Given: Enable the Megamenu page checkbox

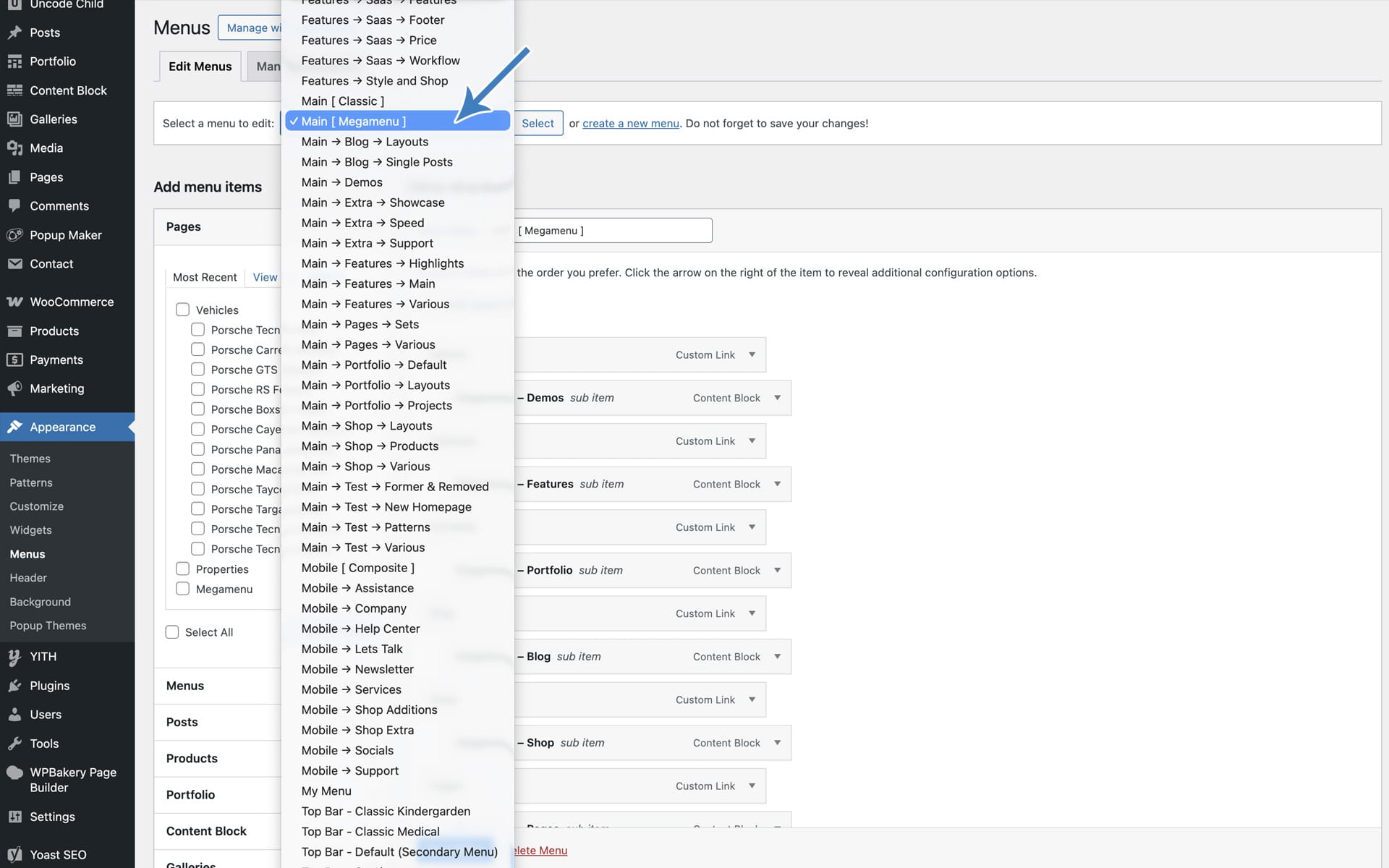Looking at the screenshot, I should click(x=182, y=589).
